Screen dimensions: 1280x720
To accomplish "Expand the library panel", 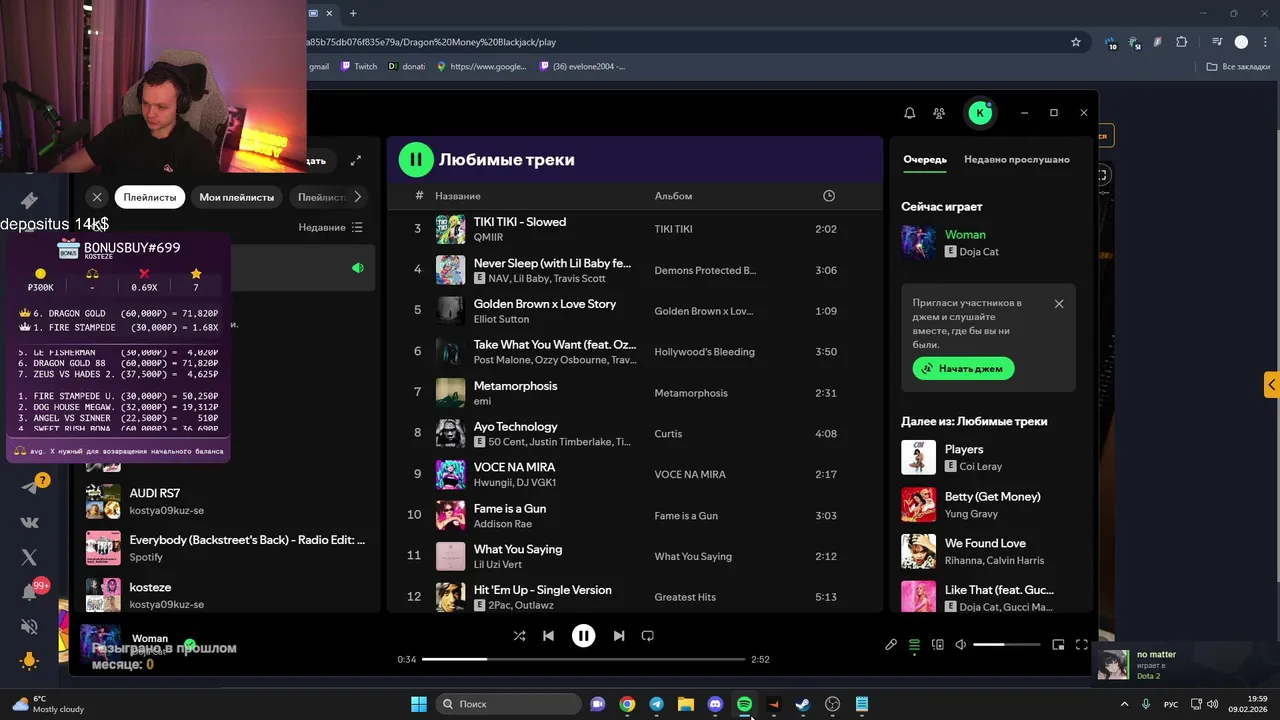I will 355,160.
